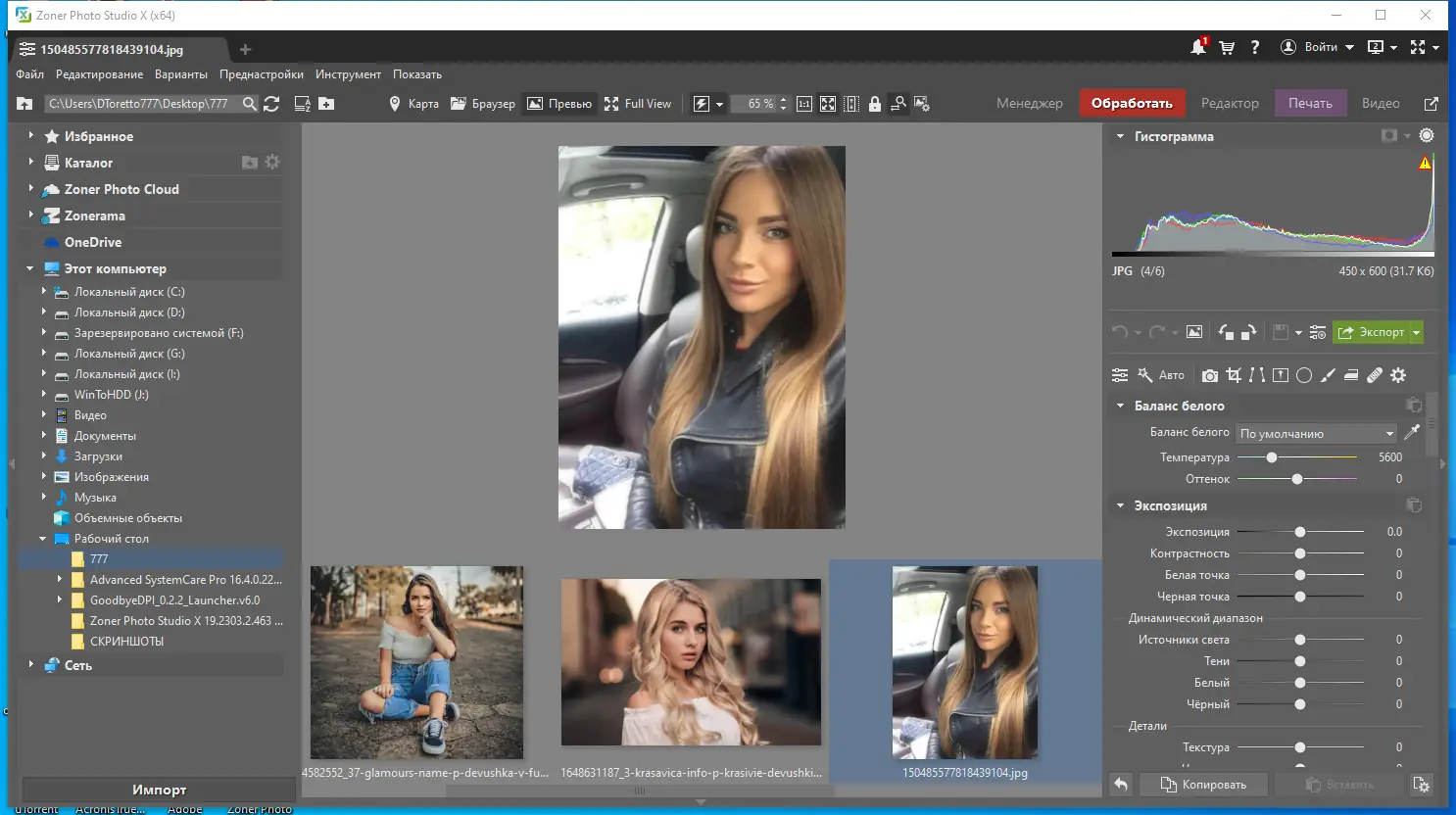Activate the retouching brush tool
Screen dimensions: 1456x815
coord(1328,375)
